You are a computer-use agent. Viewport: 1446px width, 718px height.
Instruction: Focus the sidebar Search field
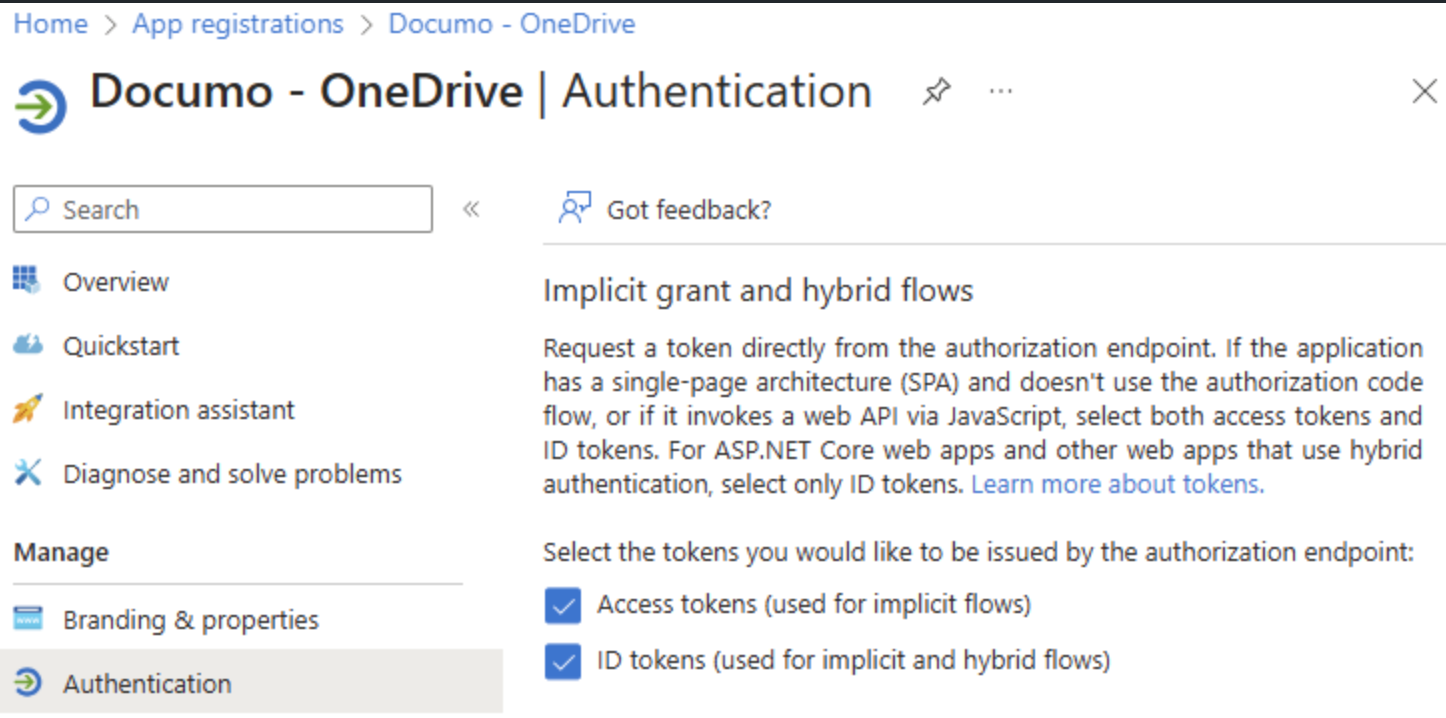coord(223,209)
